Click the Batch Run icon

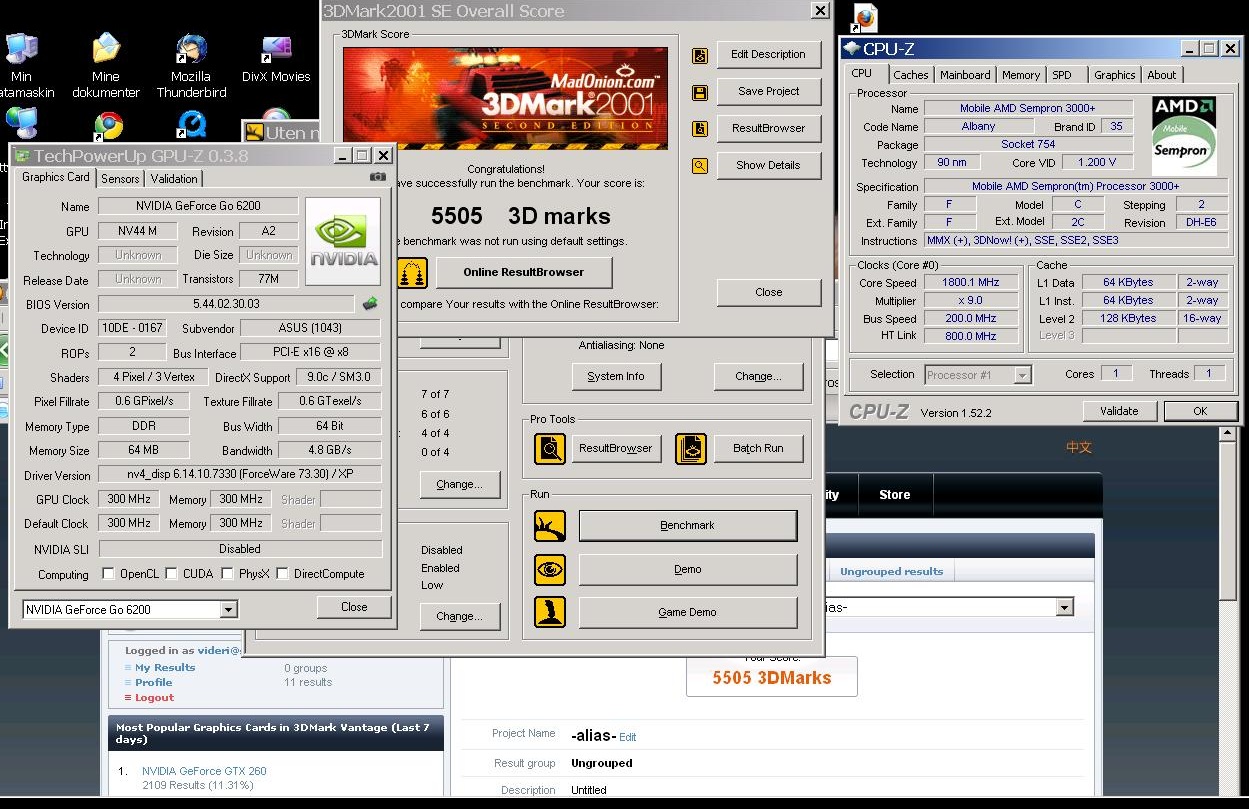pos(691,449)
